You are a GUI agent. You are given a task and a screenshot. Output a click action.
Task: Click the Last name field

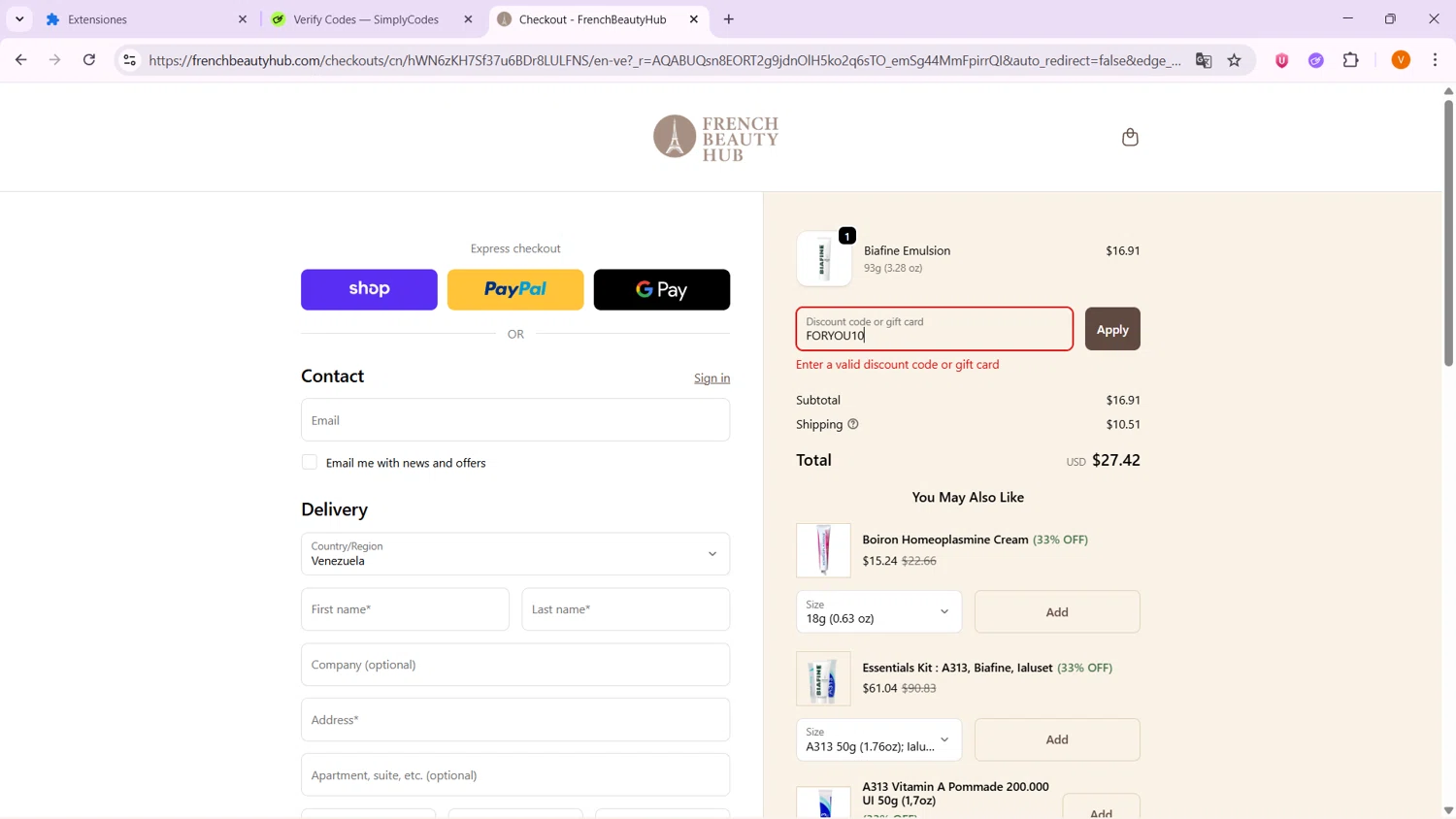[x=626, y=609]
